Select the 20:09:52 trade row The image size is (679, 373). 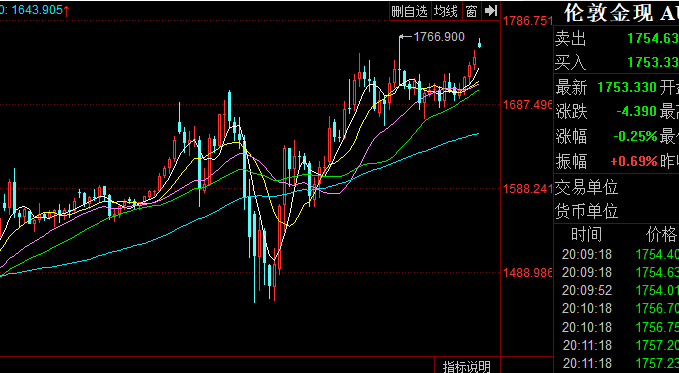(x=620, y=290)
